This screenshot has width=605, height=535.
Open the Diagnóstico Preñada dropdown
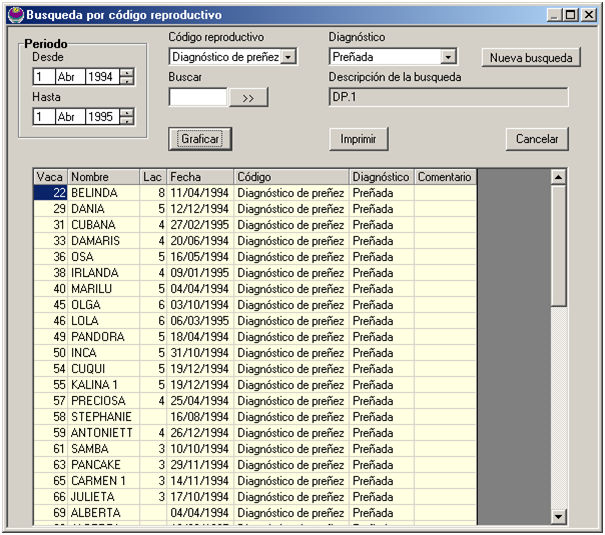pos(448,57)
